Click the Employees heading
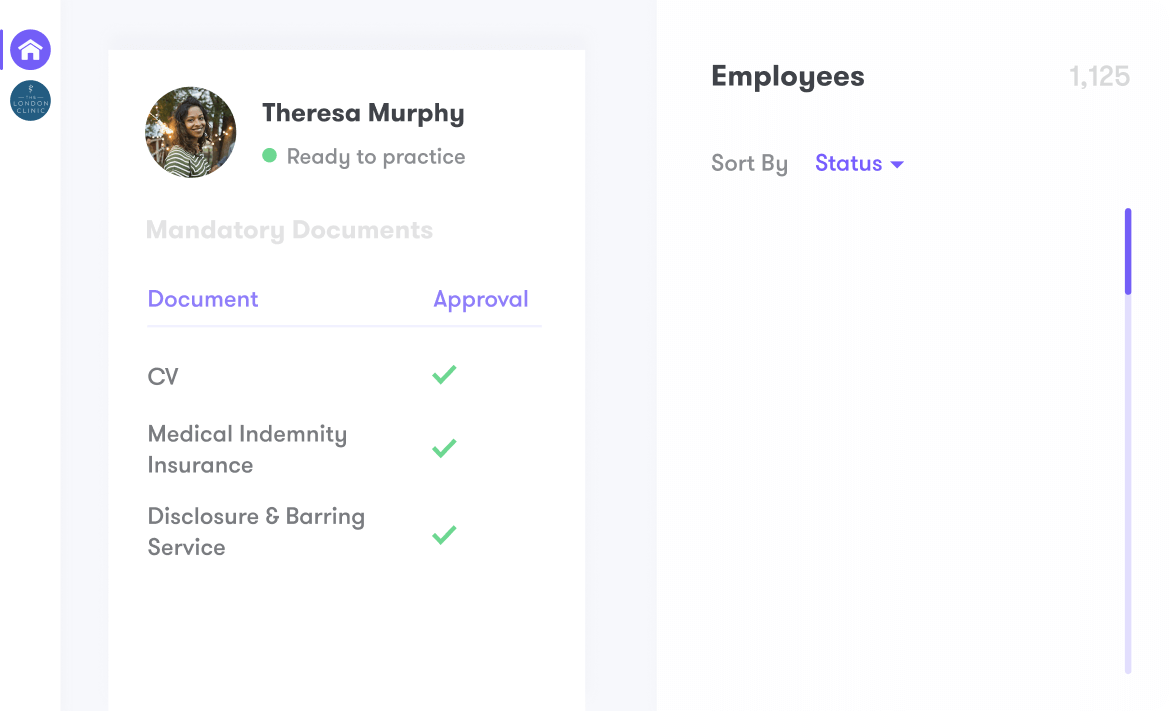Viewport: 1170px width, 711px height. coord(788,76)
